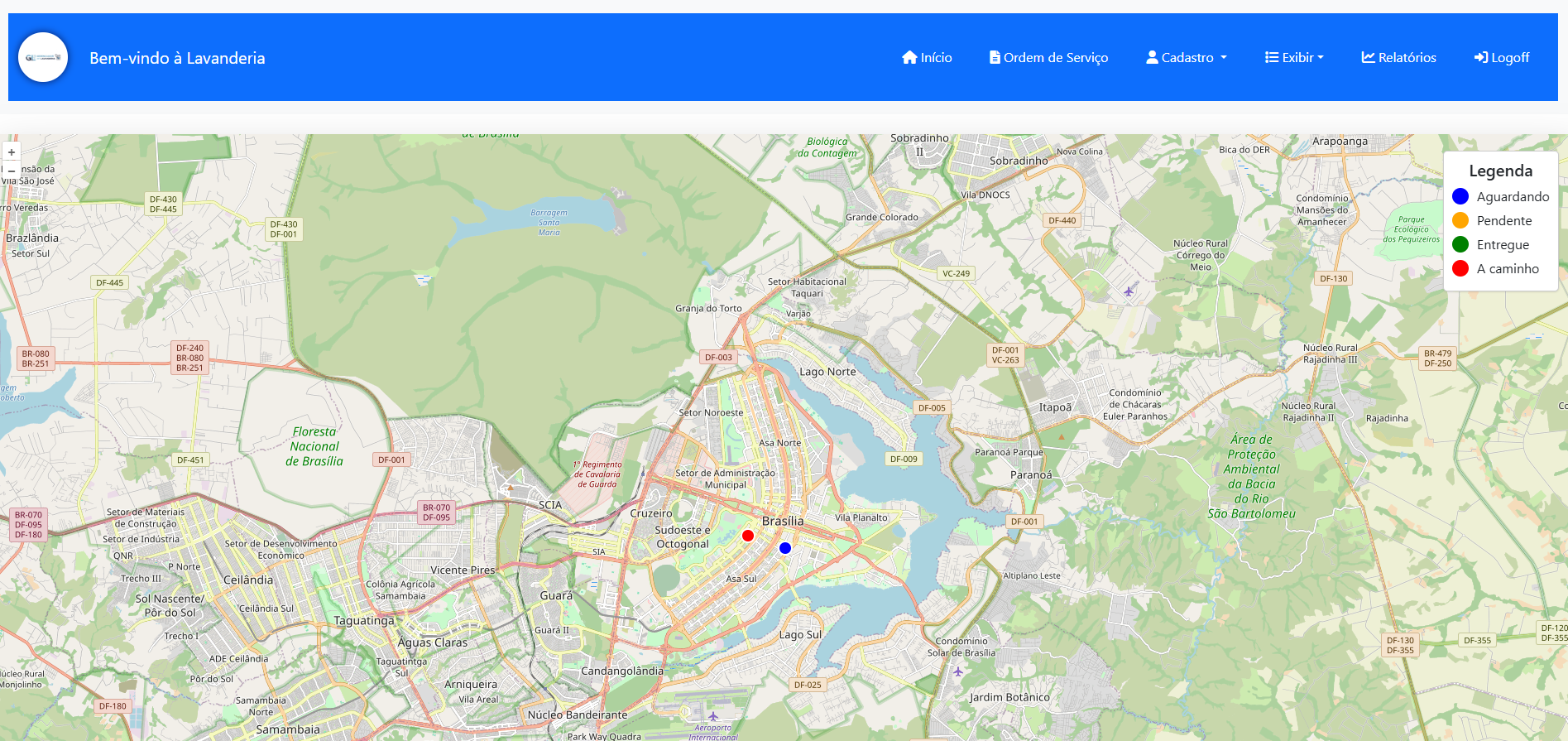Click the Taguatinga label on the map
1568x741 pixels.
pos(364,620)
